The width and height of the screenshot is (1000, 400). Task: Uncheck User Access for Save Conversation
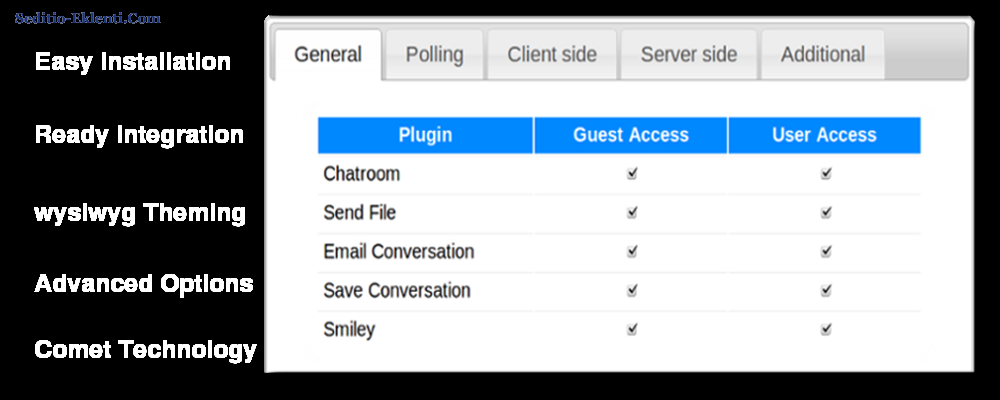coord(825,290)
